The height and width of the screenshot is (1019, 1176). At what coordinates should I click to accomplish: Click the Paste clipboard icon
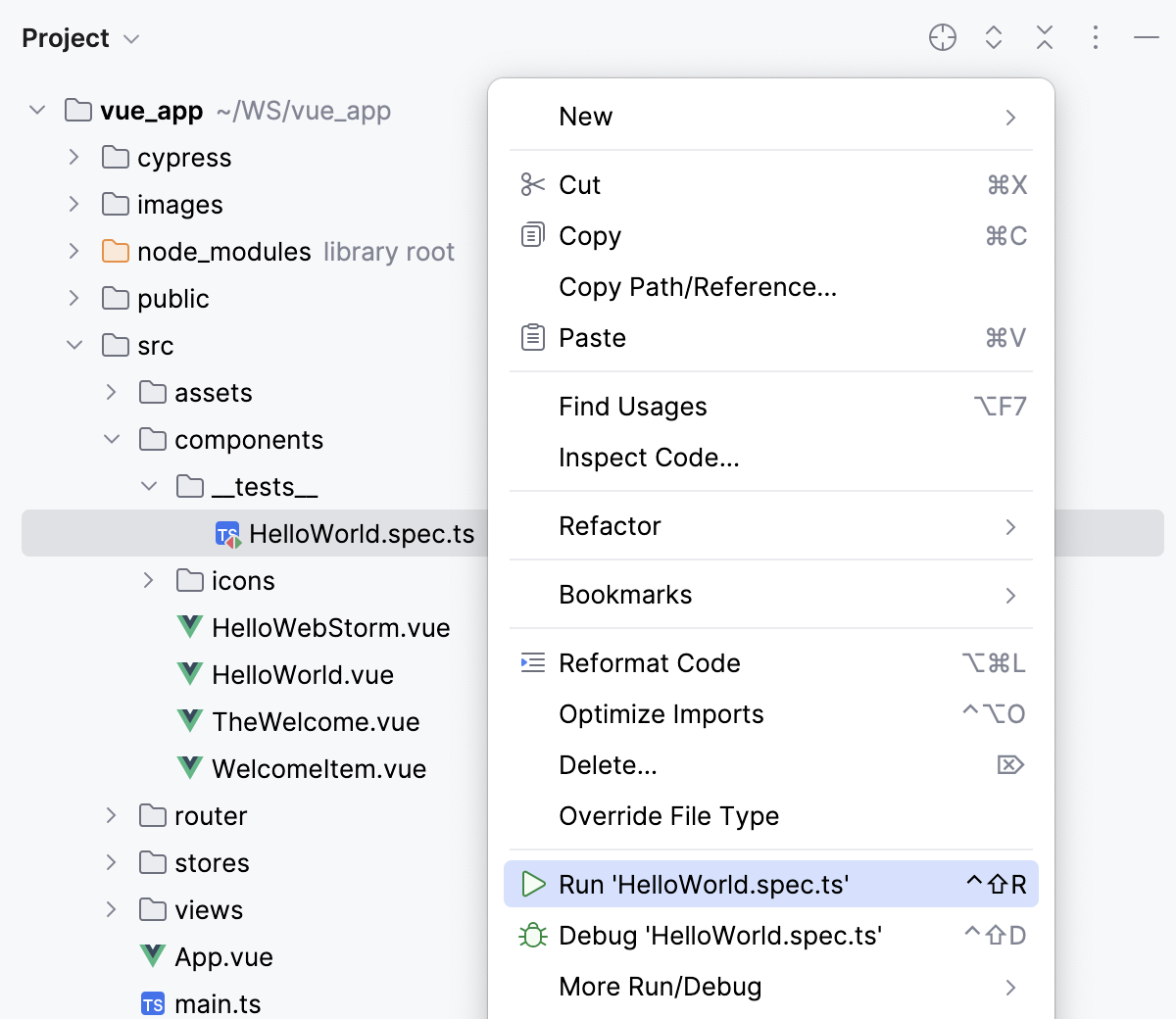click(x=532, y=337)
